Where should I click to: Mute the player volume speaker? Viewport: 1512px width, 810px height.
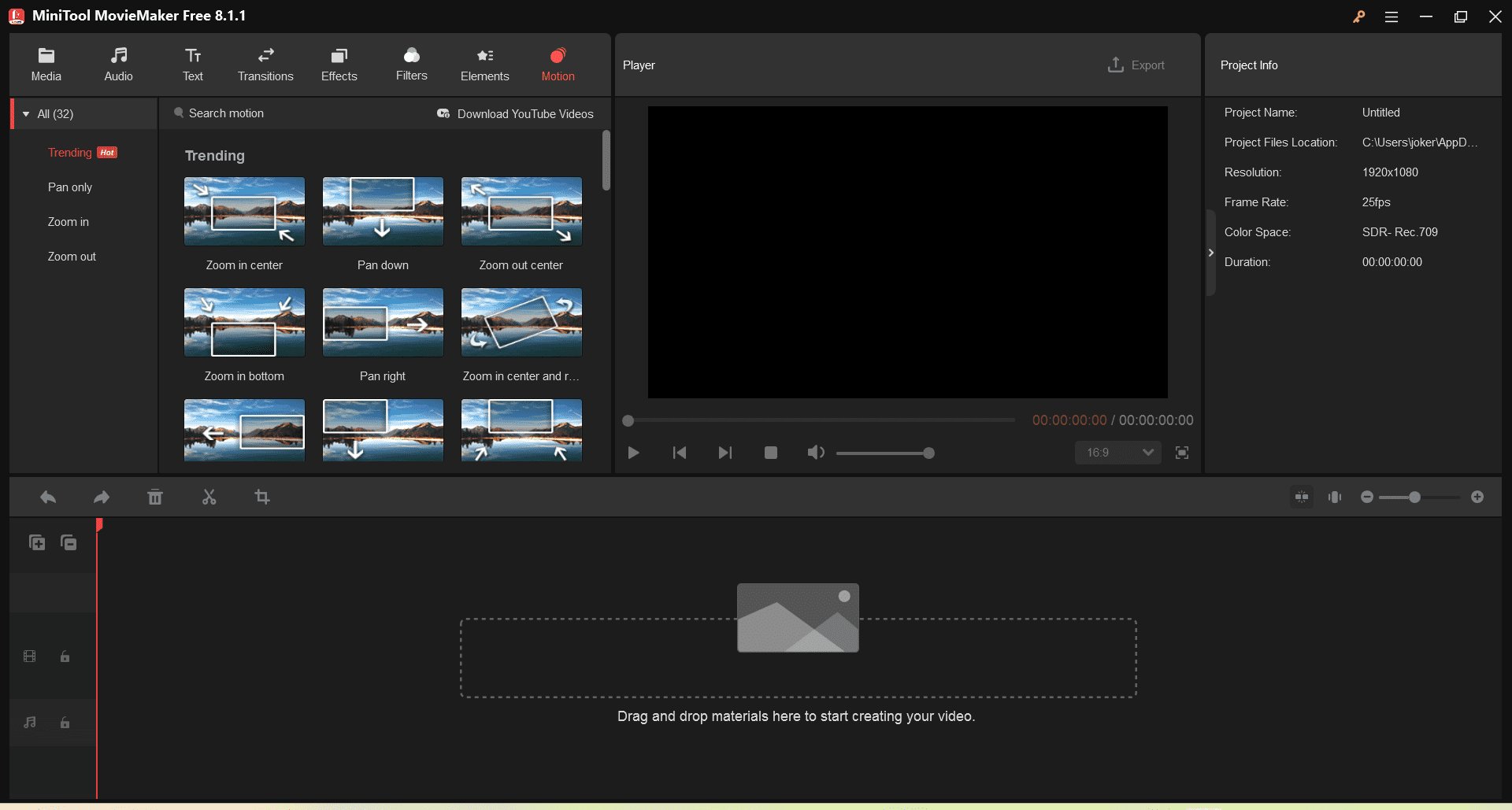[816, 453]
